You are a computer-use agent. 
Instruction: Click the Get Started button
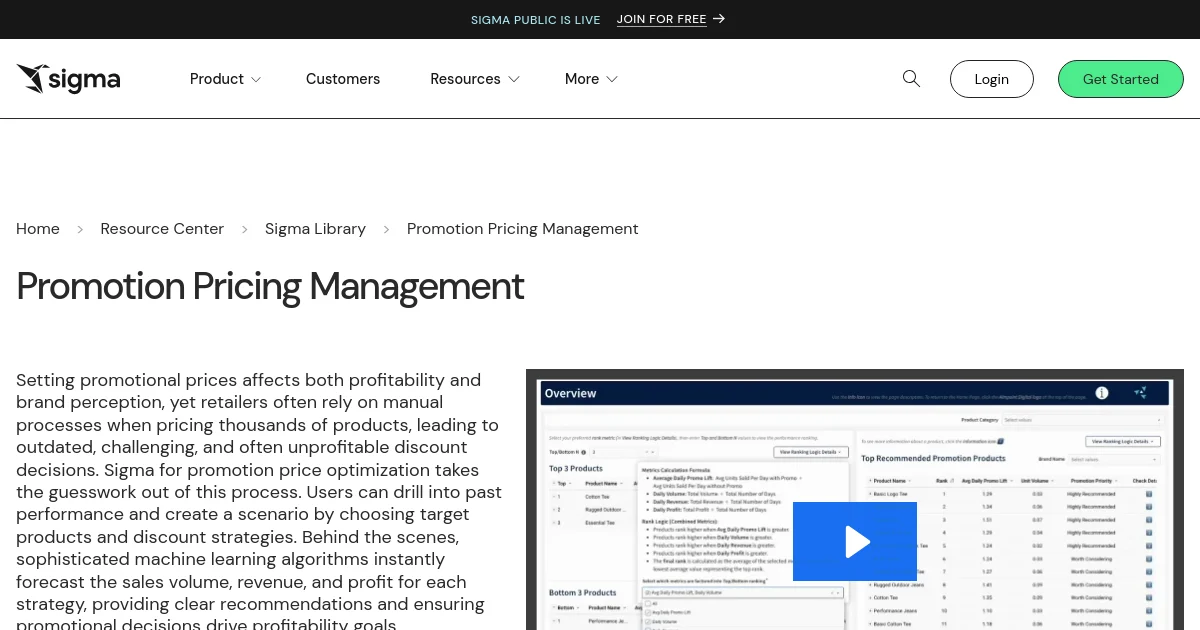pos(1120,79)
